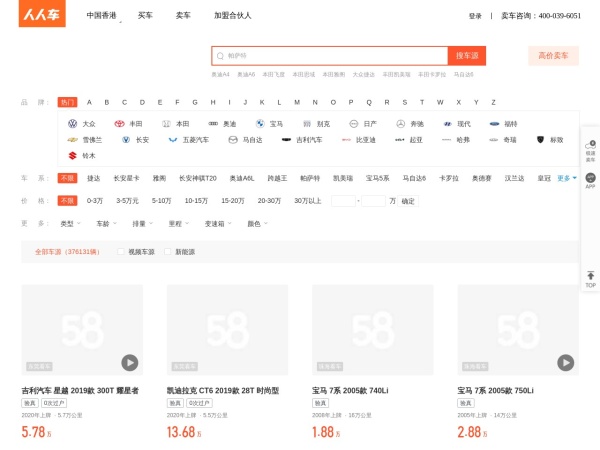Enable the 视频车源 checkbox
Image resolution: width=600 pixels, height=450 pixels.
point(121,251)
